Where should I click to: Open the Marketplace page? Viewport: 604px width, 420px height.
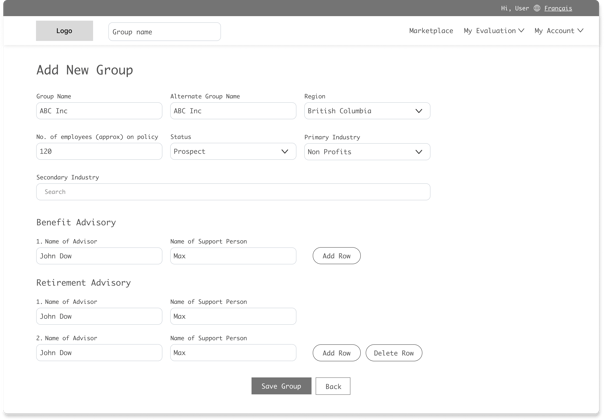coord(431,31)
